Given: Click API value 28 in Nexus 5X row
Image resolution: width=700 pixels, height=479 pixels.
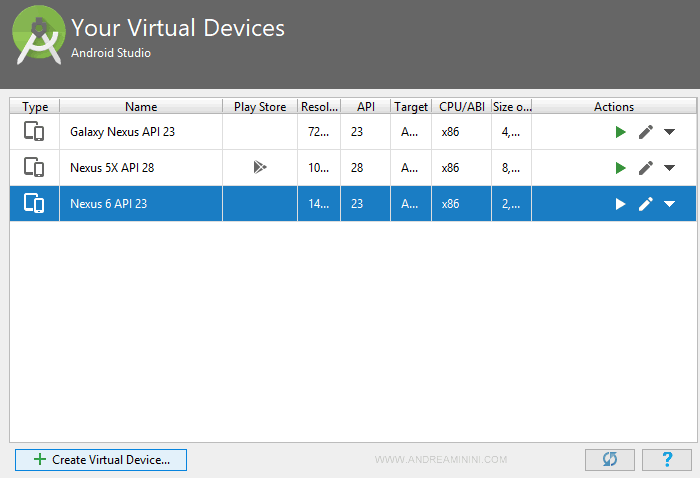Looking at the screenshot, I should coord(357,168).
